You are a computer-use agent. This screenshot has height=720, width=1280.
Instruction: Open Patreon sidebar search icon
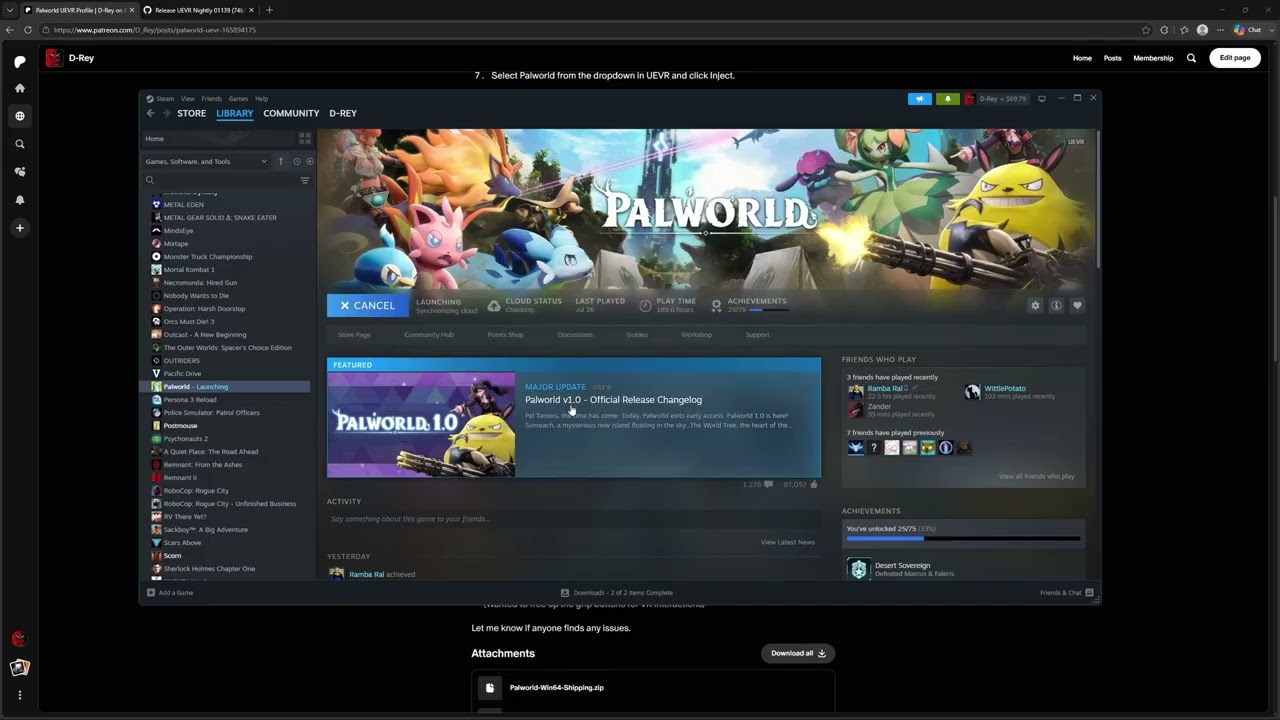(19, 144)
